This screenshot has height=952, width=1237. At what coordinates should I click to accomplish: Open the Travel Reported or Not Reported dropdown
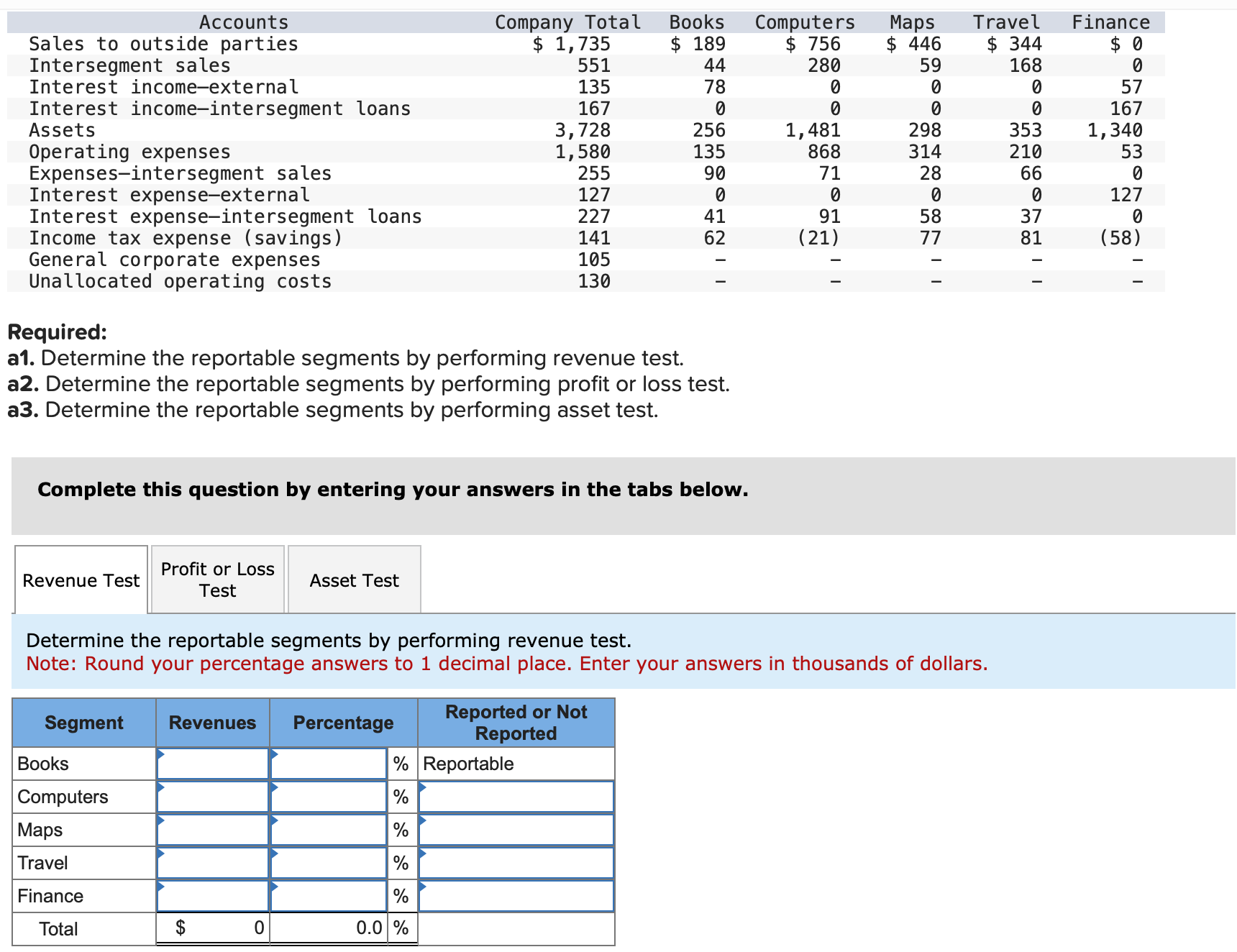pos(515,862)
